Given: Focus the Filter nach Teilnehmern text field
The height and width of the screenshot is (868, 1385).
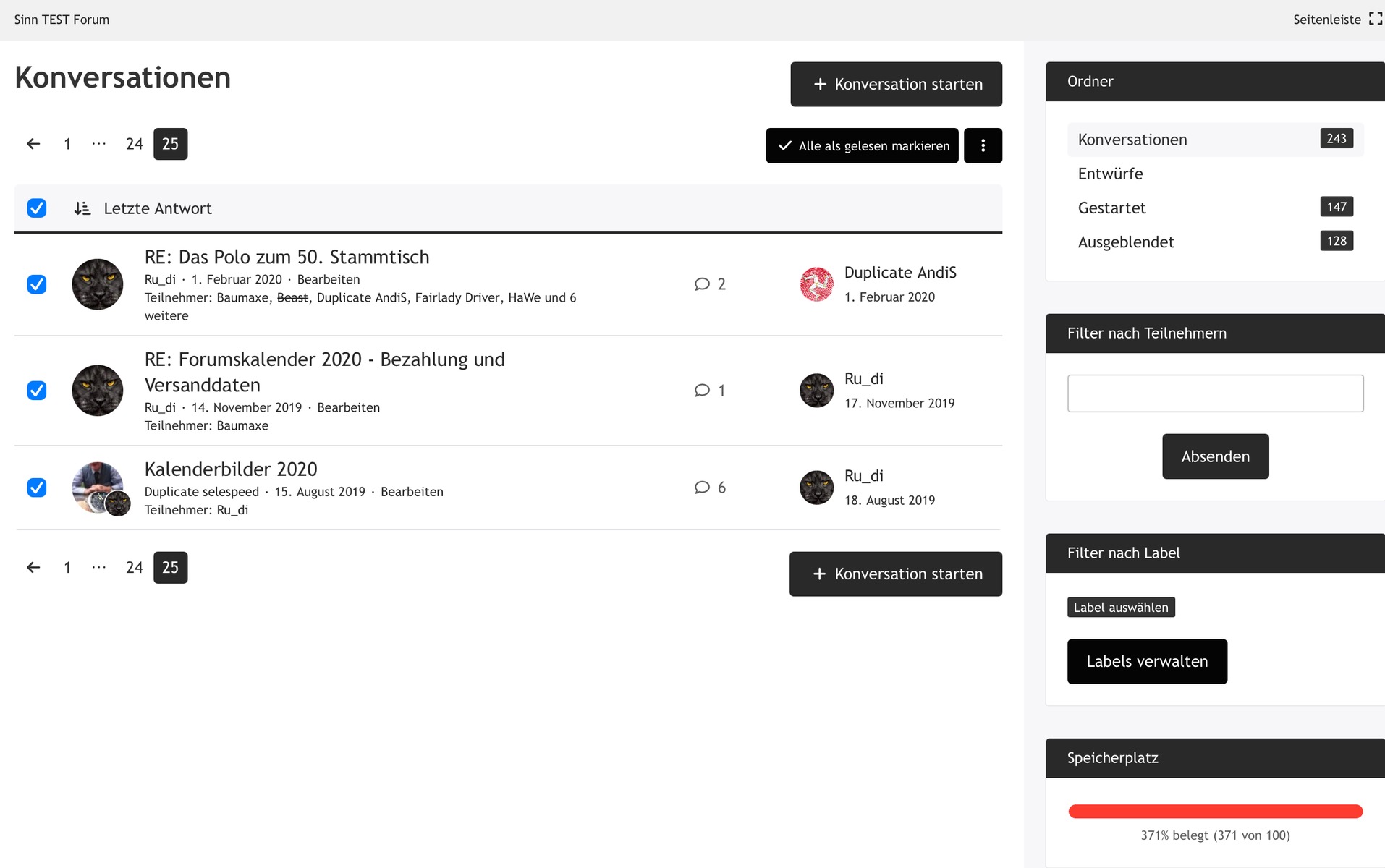Looking at the screenshot, I should (x=1215, y=393).
